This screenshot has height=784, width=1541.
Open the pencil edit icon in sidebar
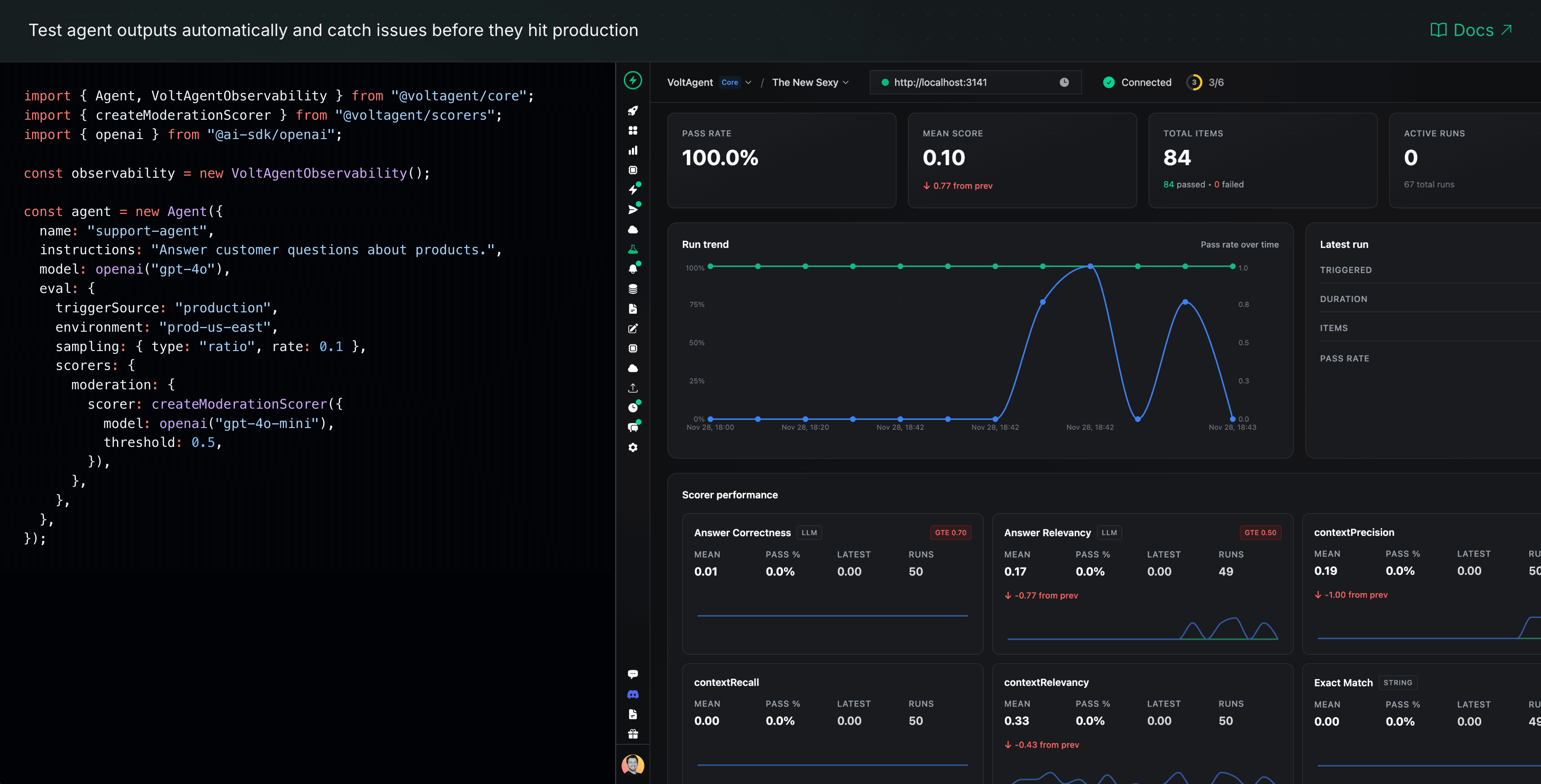(632, 328)
